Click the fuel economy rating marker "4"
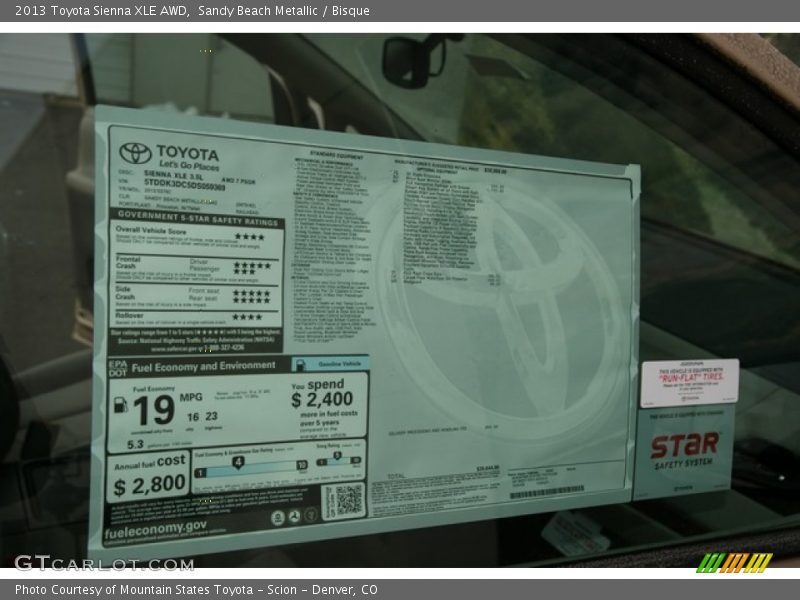Viewport: 800px width, 600px height. (x=238, y=462)
